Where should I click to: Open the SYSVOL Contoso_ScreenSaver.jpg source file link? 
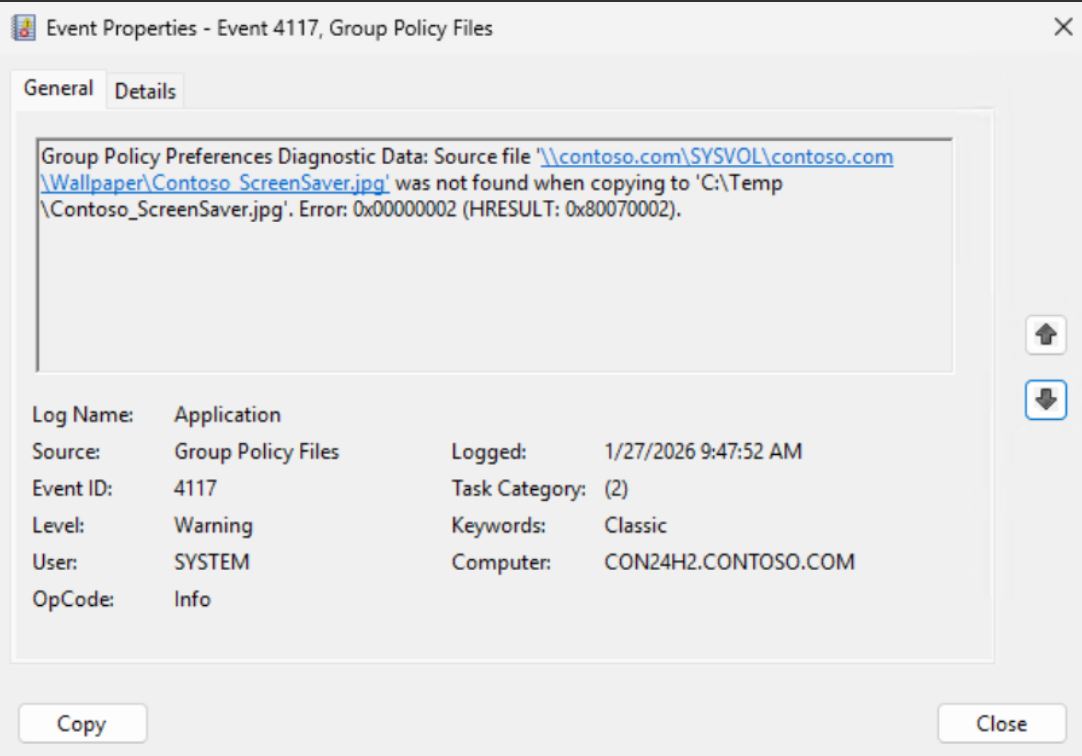pos(716,158)
